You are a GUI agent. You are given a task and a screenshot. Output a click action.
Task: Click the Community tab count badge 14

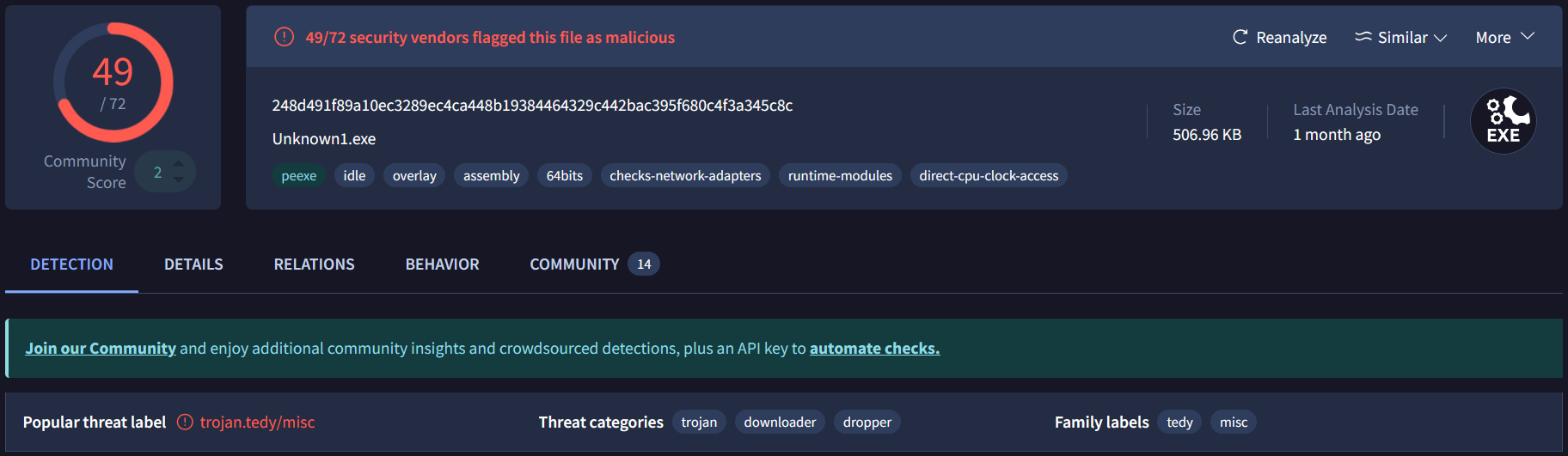pos(644,264)
